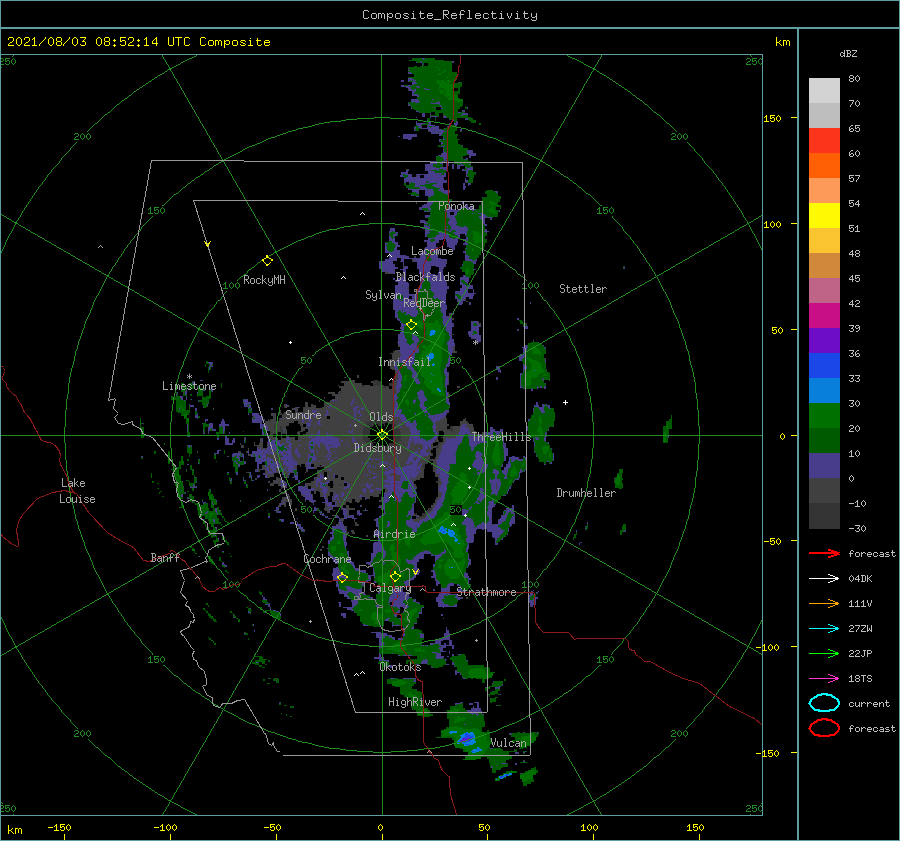
Task: Click the Banff label
Action: (x=165, y=557)
